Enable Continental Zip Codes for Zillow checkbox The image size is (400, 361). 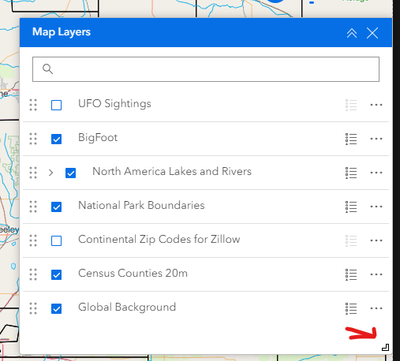coord(56,241)
